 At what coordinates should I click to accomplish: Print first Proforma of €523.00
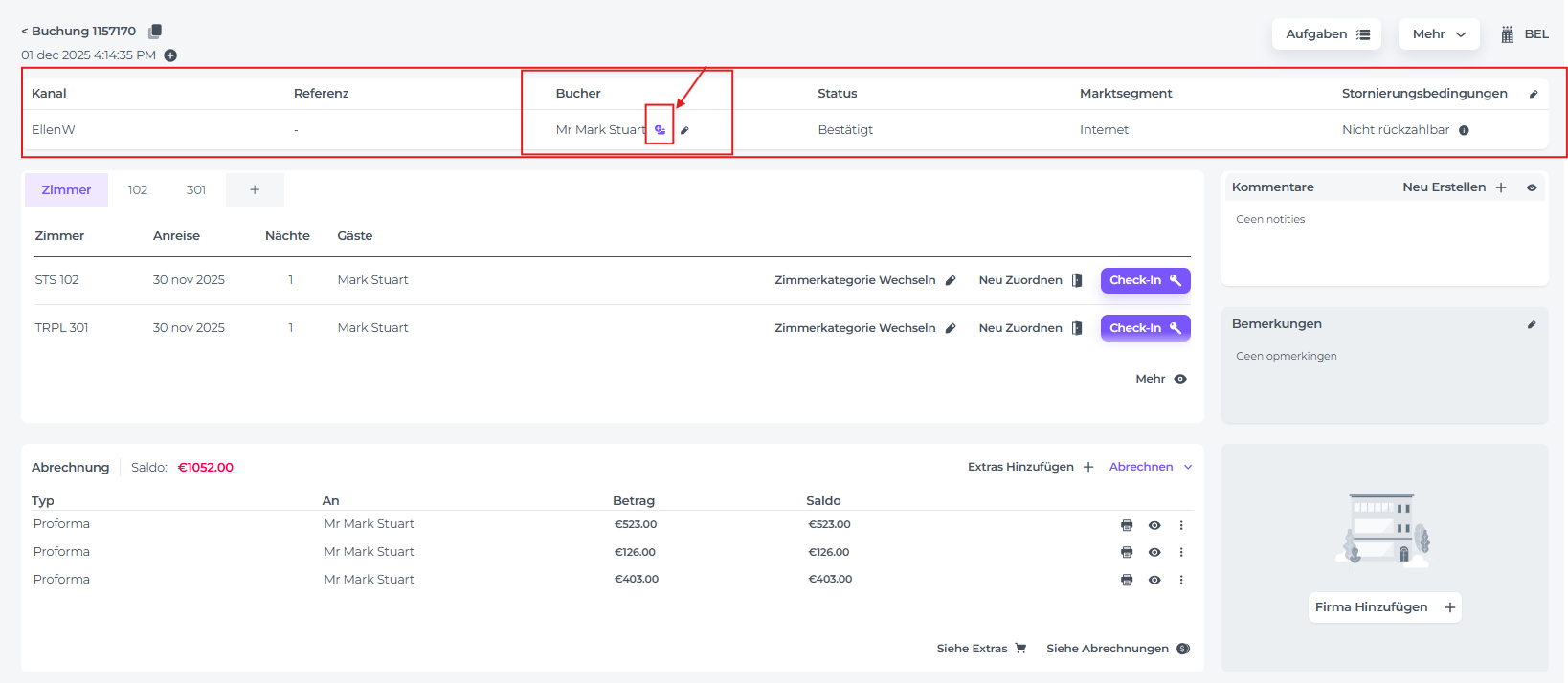(1127, 525)
